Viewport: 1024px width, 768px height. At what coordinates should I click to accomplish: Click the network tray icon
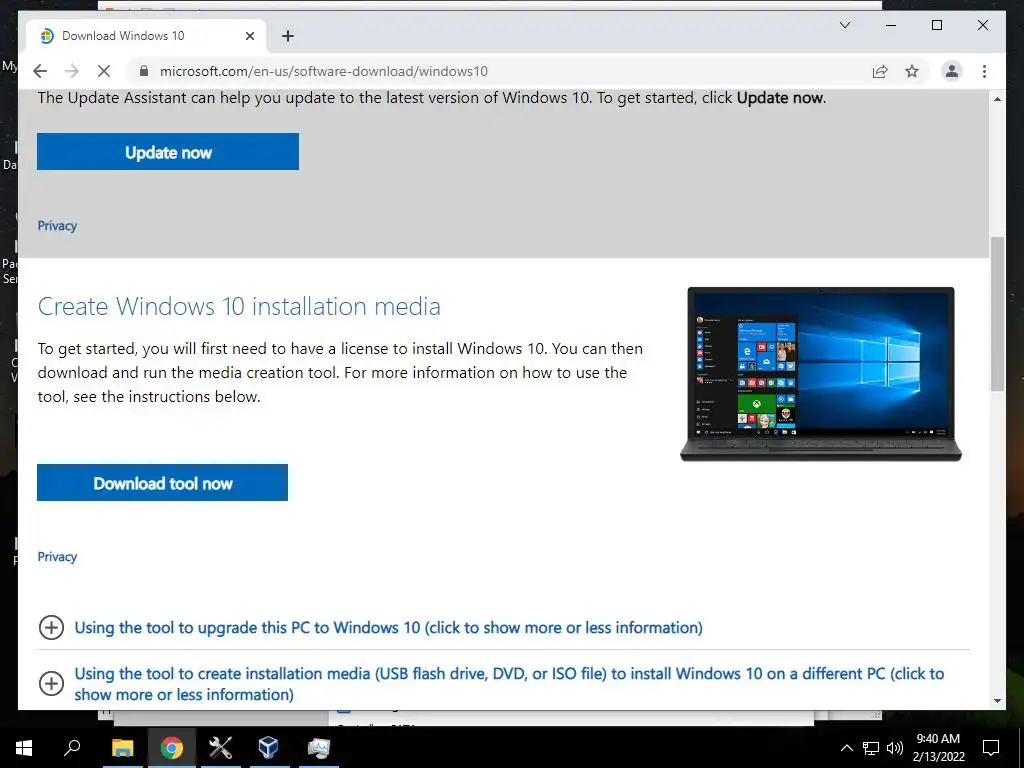click(x=871, y=748)
